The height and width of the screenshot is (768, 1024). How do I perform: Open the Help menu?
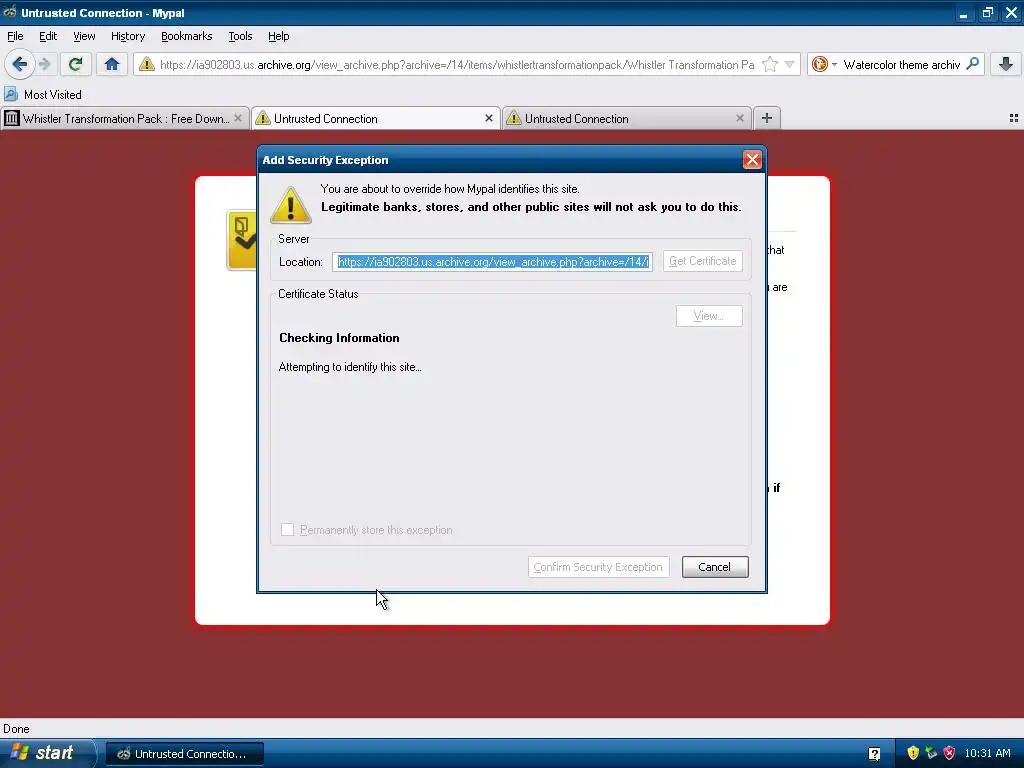[278, 36]
